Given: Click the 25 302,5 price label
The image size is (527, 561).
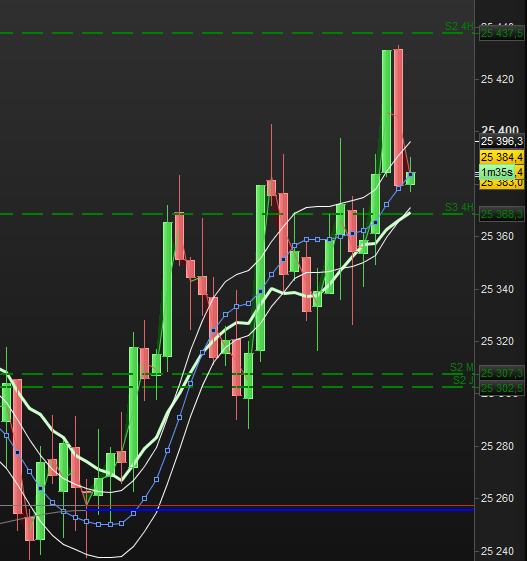Looking at the screenshot, I should 502,388.
